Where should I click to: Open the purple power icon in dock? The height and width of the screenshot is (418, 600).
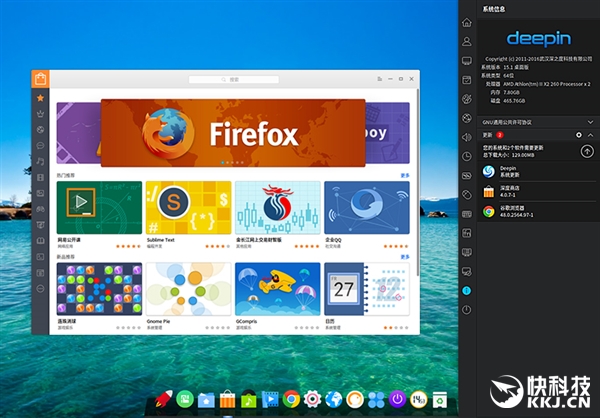(398, 399)
